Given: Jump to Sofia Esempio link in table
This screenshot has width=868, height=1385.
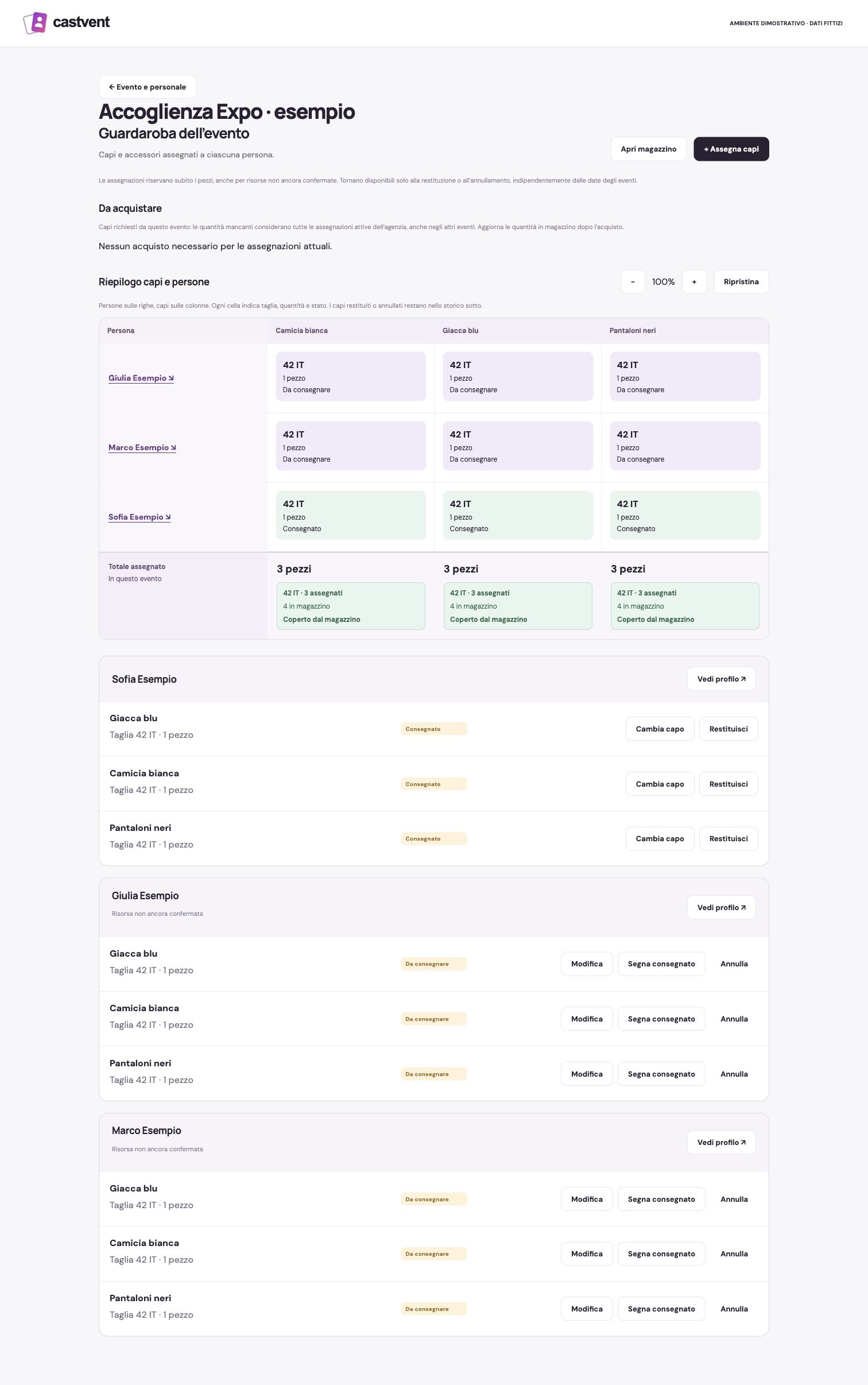Looking at the screenshot, I should click(x=139, y=517).
